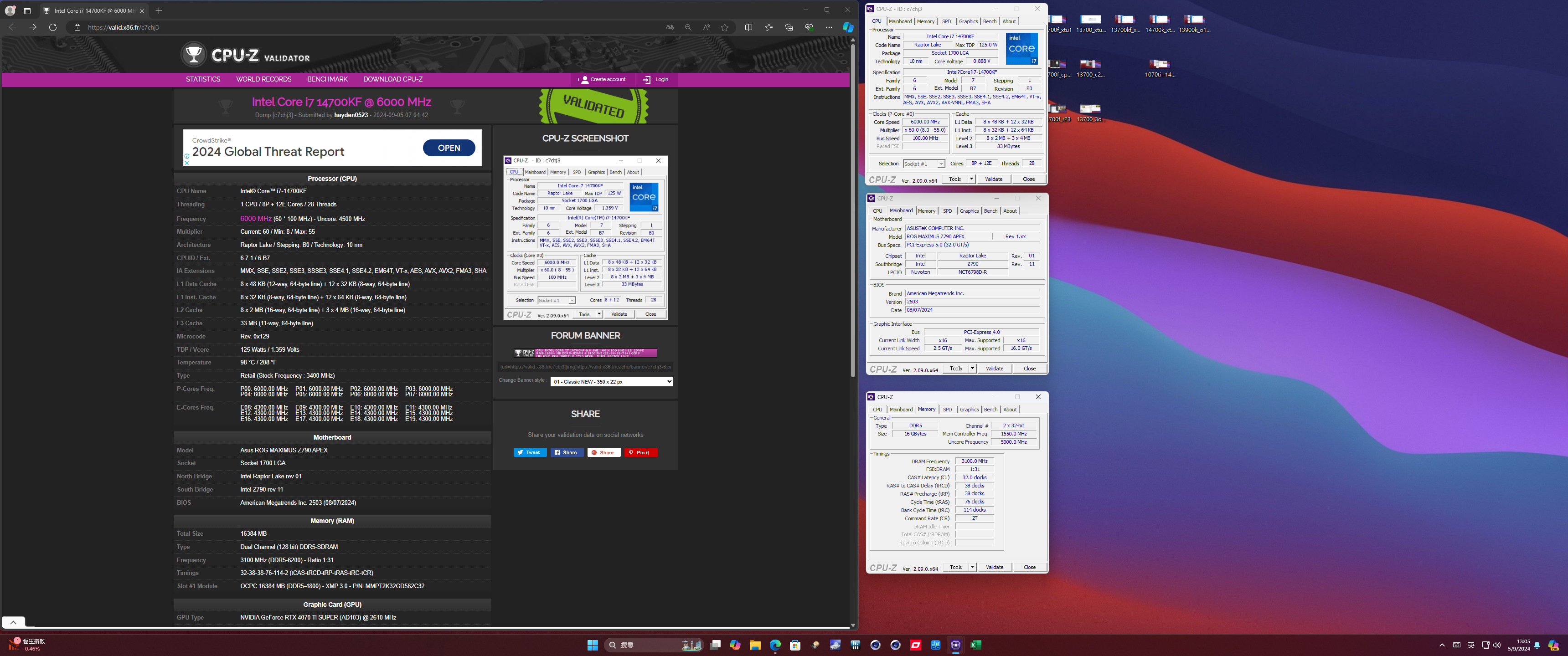Click the forum banner preview image
The height and width of the screenshot is (656, 1568).
(586, 353)
